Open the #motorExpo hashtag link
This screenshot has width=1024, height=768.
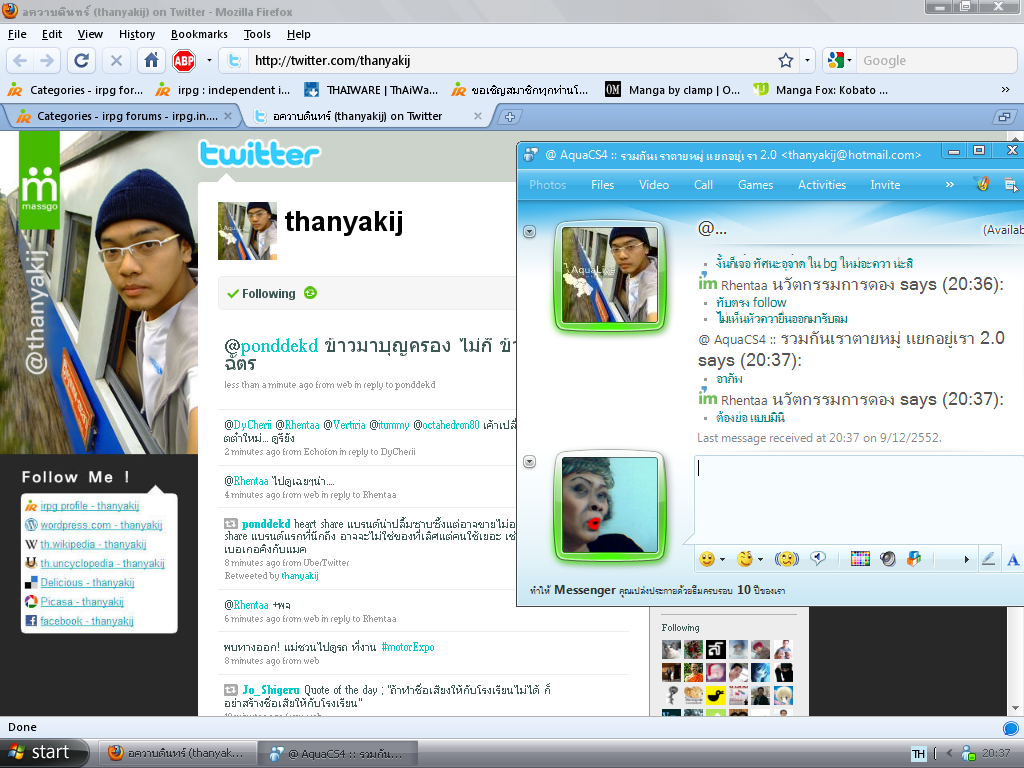(x=408, y=647)
